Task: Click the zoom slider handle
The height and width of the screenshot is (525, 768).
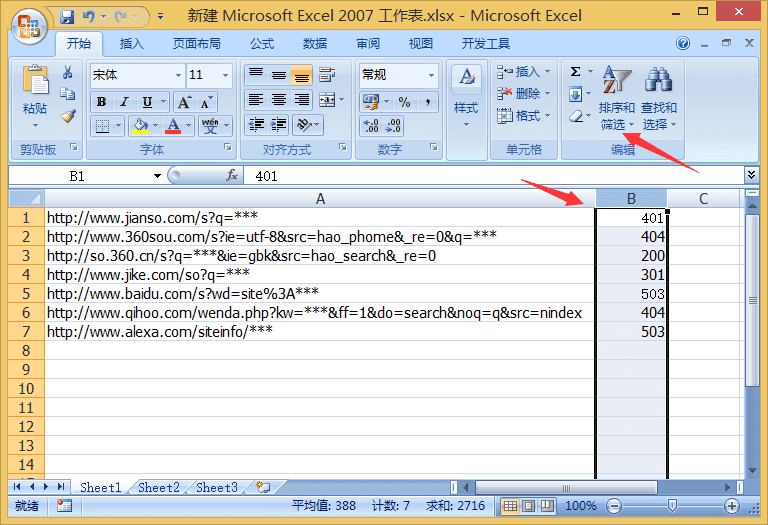Action: (x=672, y=506)
